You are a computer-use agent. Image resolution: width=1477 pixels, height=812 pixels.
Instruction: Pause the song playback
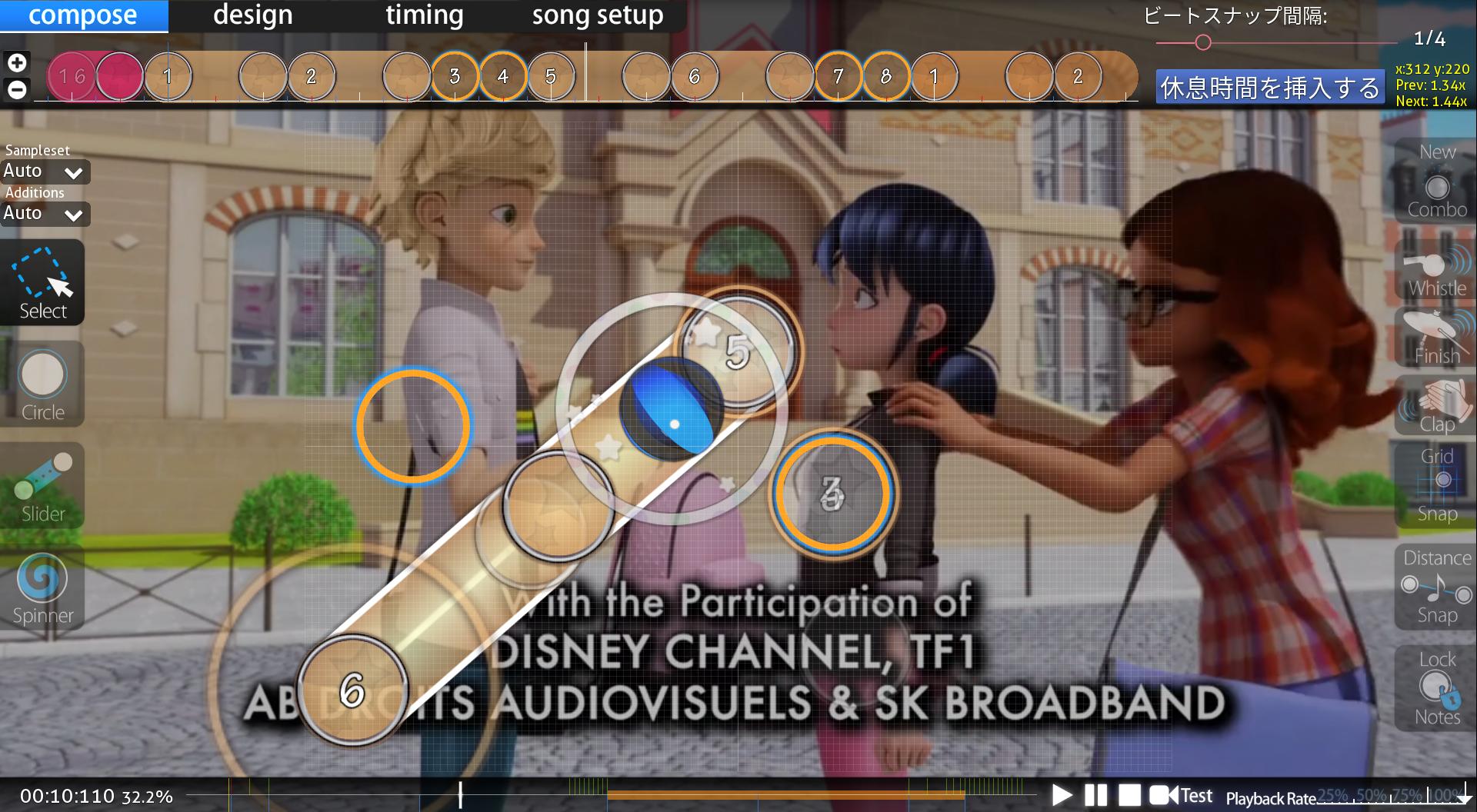[x=1095, y=795]
